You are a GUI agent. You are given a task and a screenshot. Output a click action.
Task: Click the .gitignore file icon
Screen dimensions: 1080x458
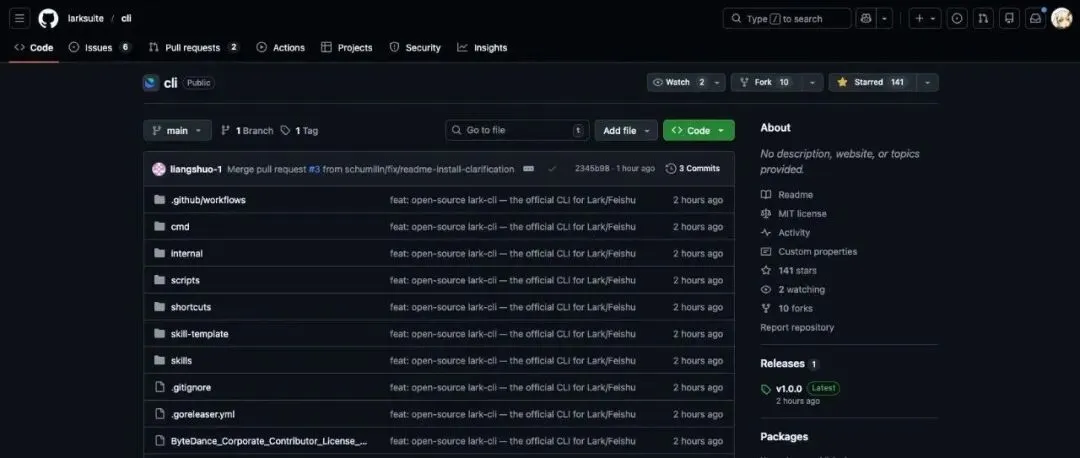(159, 388)
